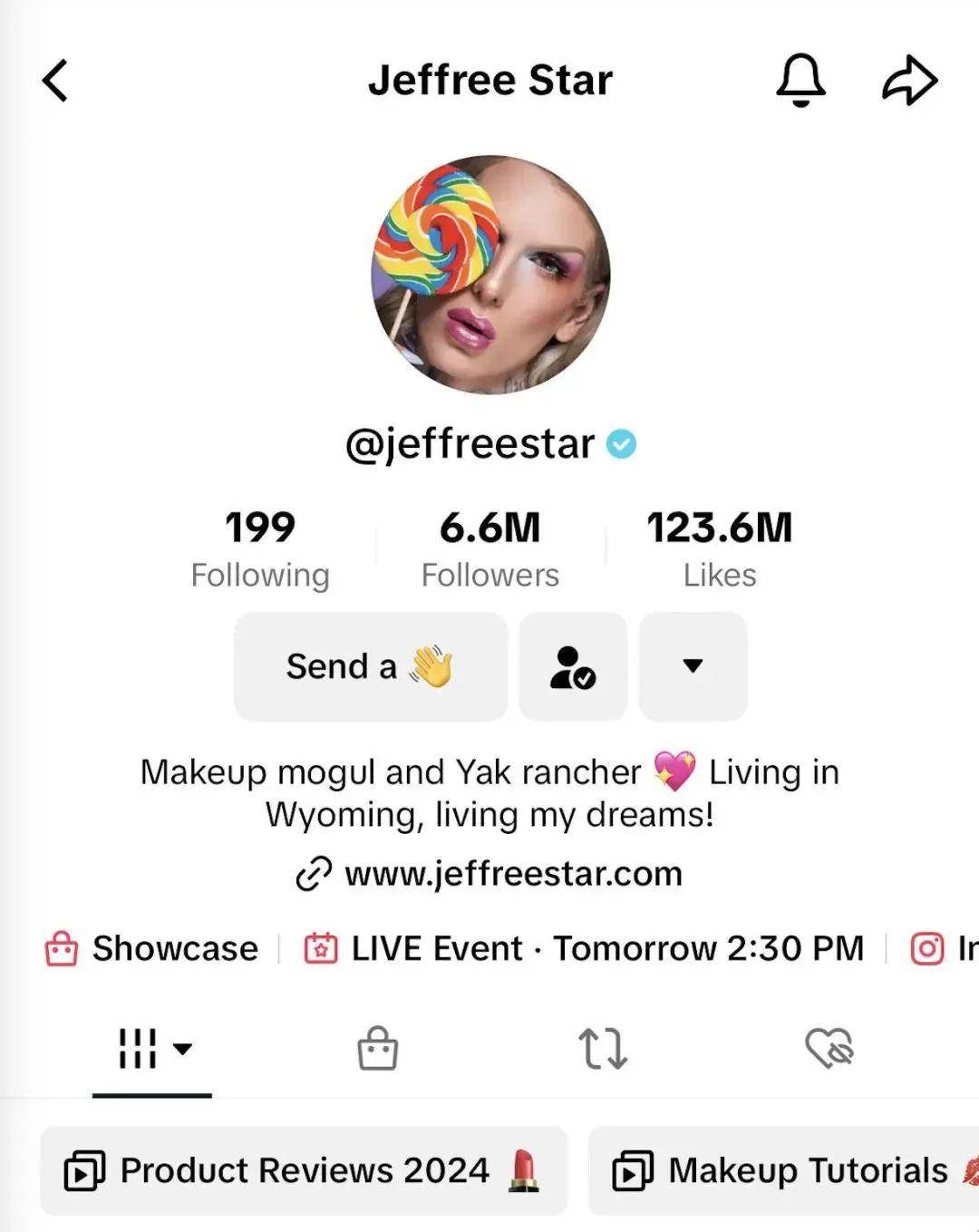Tap the Showcase shop icon

[x=62, y=948]
